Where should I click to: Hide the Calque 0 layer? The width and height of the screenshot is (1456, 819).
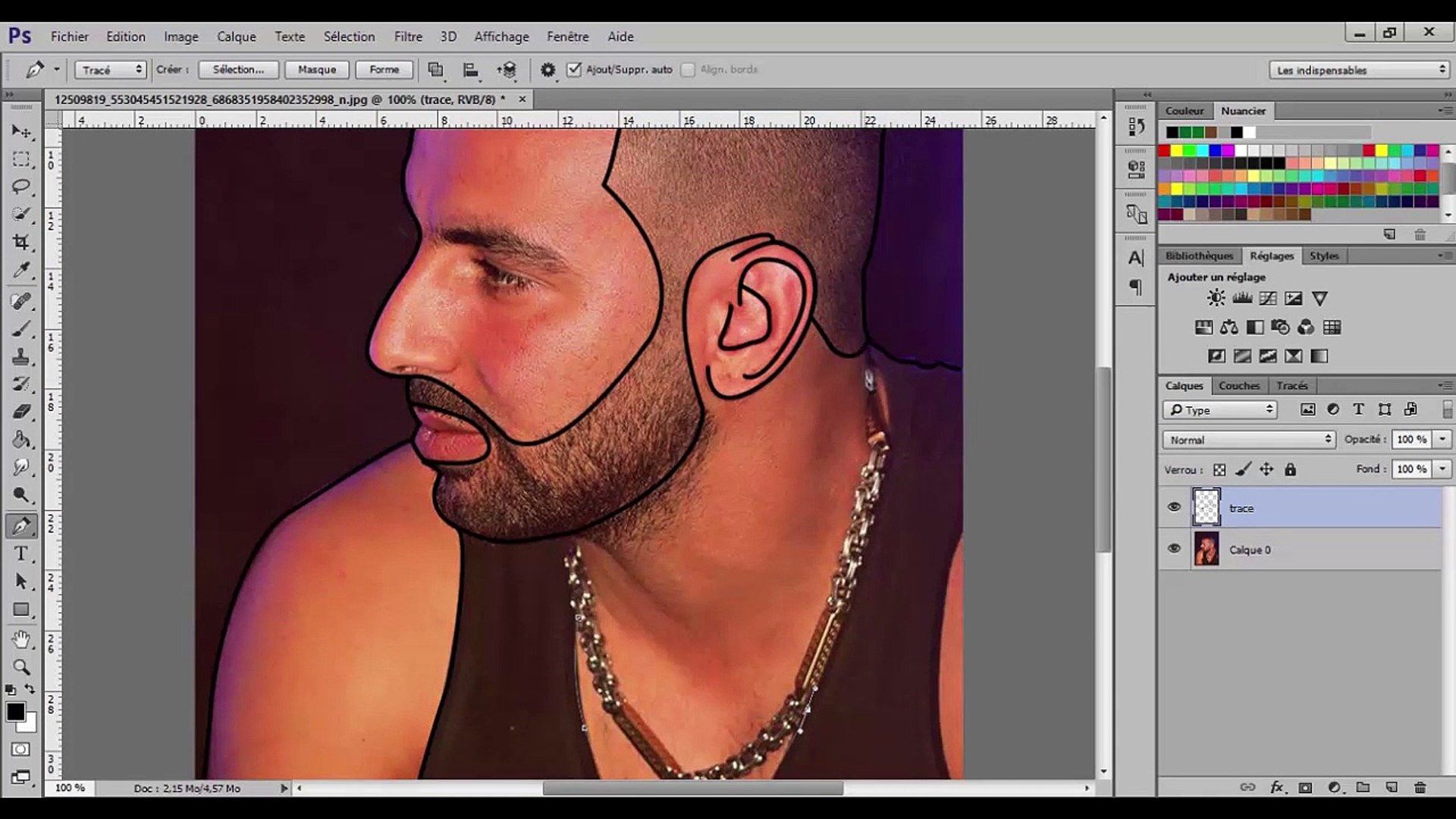pyautogui.click(x=1174, y=549)
